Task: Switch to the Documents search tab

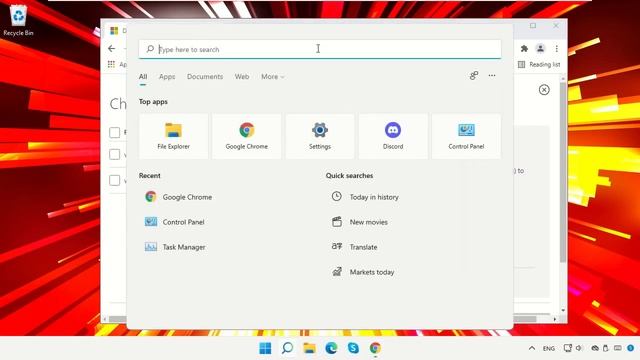Action: pos(205,77)
